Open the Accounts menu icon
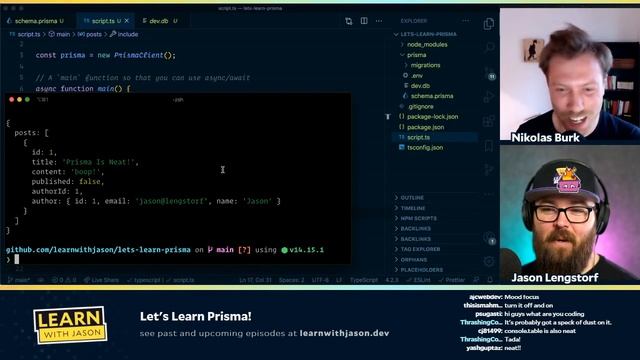The image size is (640, 360). [489, 238]
